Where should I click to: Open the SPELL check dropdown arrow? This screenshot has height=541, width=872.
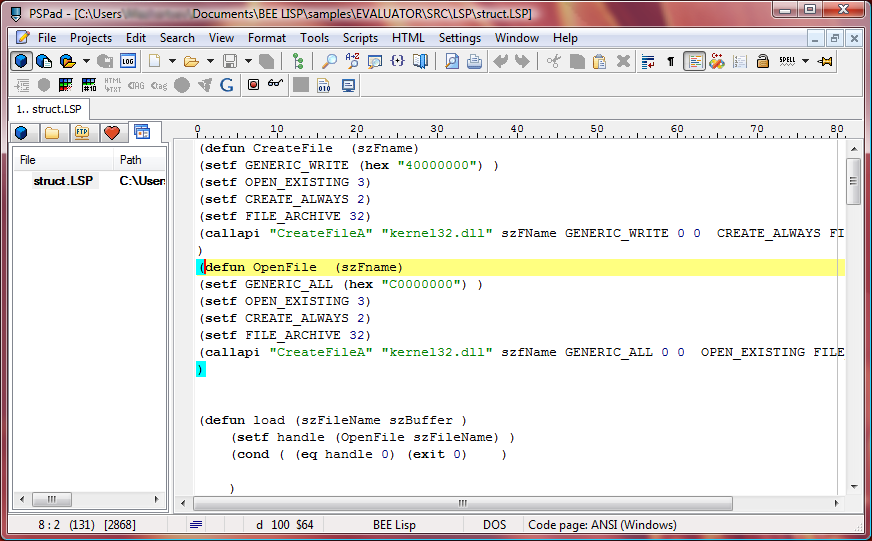click(807, 61)
